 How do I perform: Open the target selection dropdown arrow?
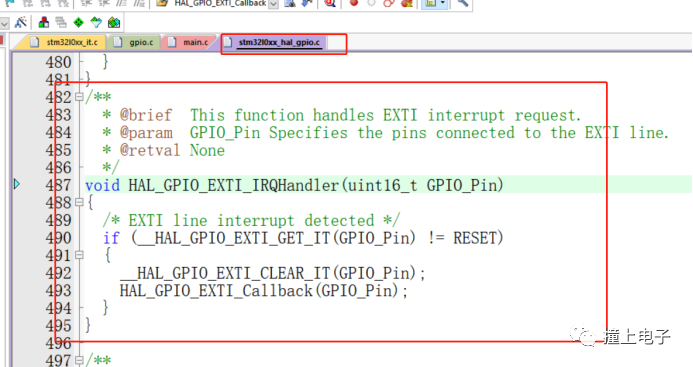[4, 23]
